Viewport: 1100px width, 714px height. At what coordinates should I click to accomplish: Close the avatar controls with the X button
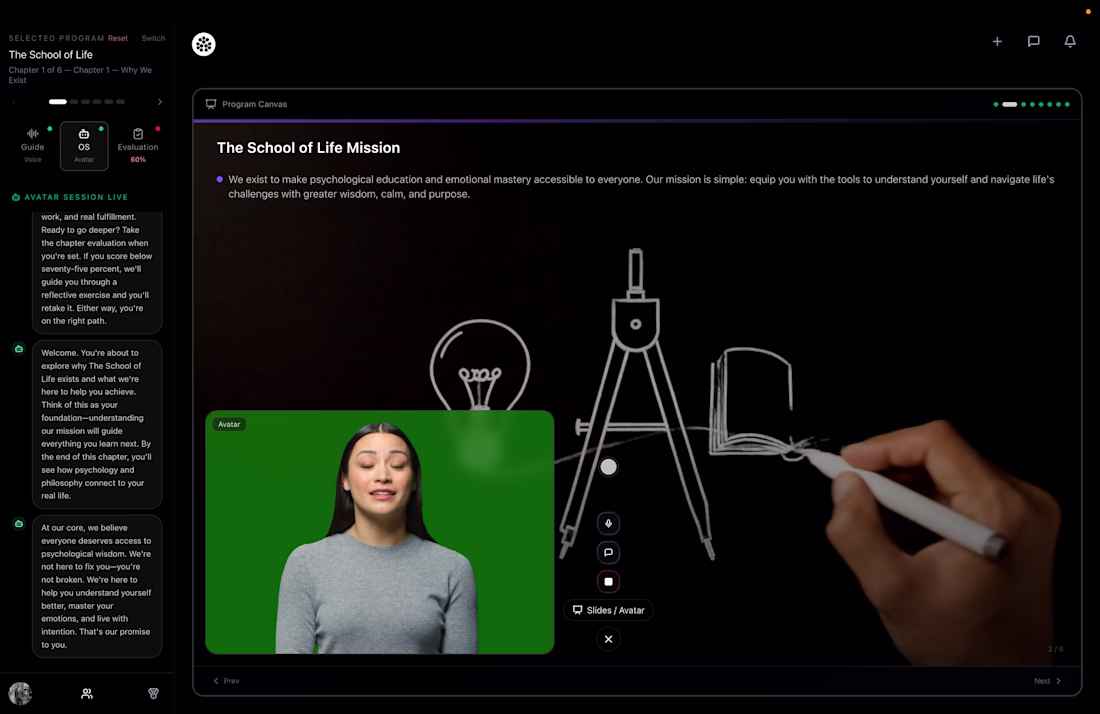tap(608, 639)
